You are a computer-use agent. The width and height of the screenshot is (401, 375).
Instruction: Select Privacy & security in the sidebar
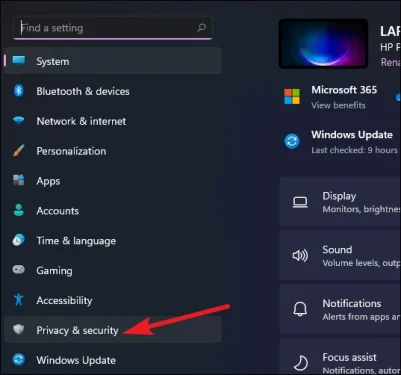(113, 330)
